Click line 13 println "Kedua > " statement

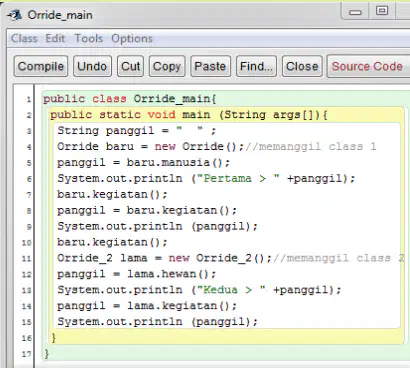199,290
